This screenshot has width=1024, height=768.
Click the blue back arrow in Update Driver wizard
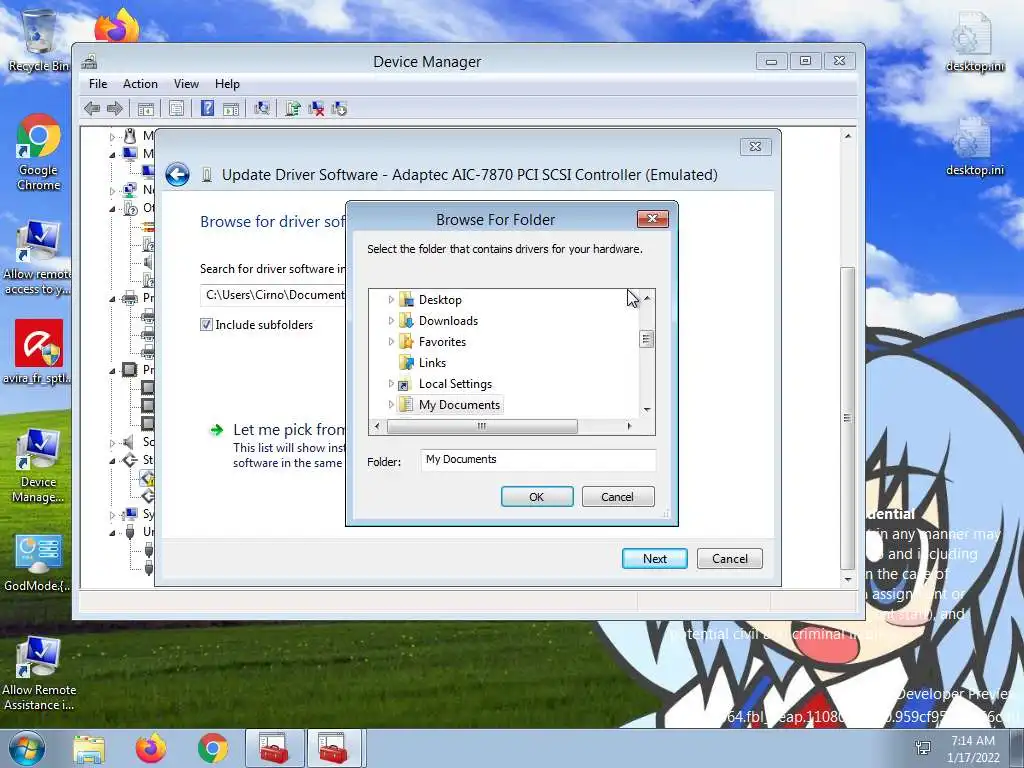pyautogui.click(x=177, y=175)
